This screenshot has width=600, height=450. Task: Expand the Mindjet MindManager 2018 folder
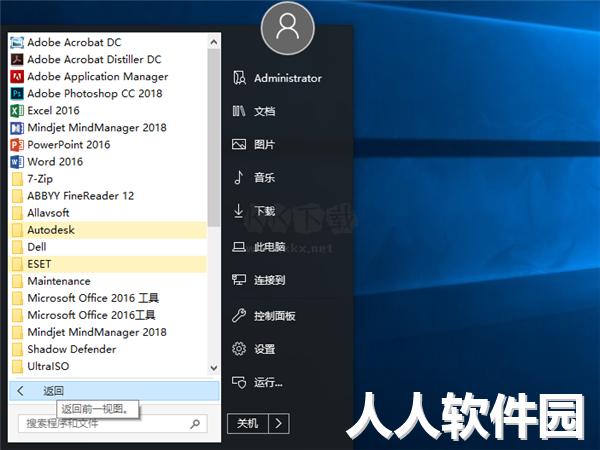click(108, 332)
